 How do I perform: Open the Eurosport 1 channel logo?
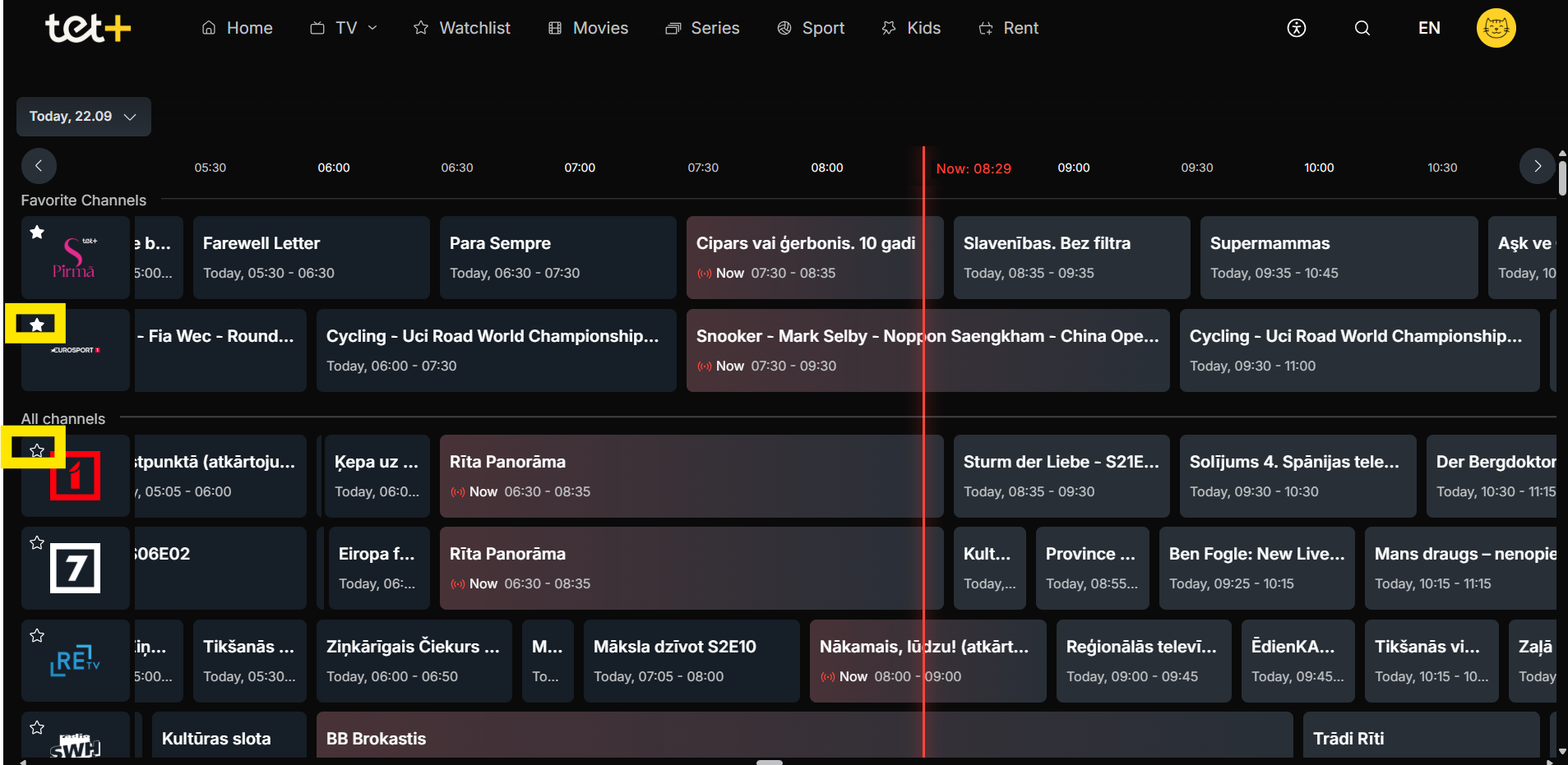click(75, 350)
